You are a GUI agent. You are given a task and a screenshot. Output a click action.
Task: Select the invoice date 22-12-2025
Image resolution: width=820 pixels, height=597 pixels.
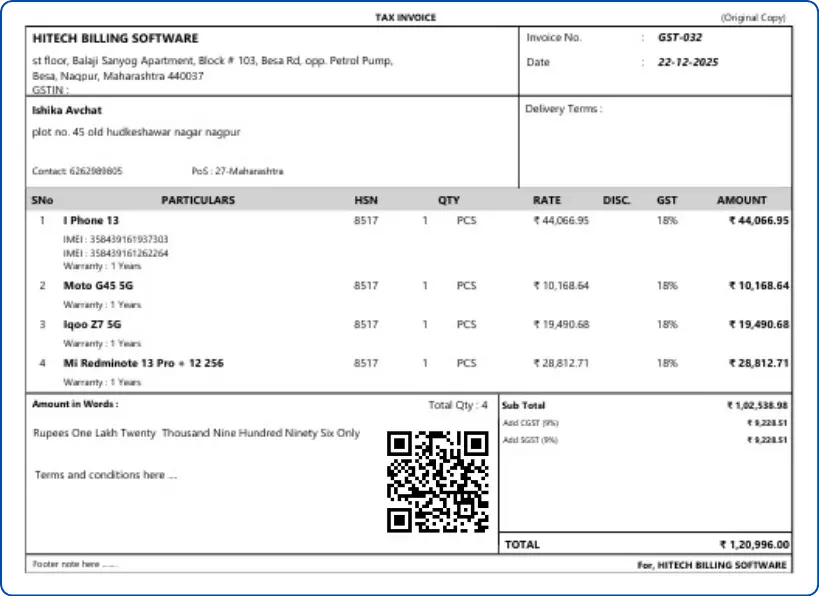tap(687, 62)
